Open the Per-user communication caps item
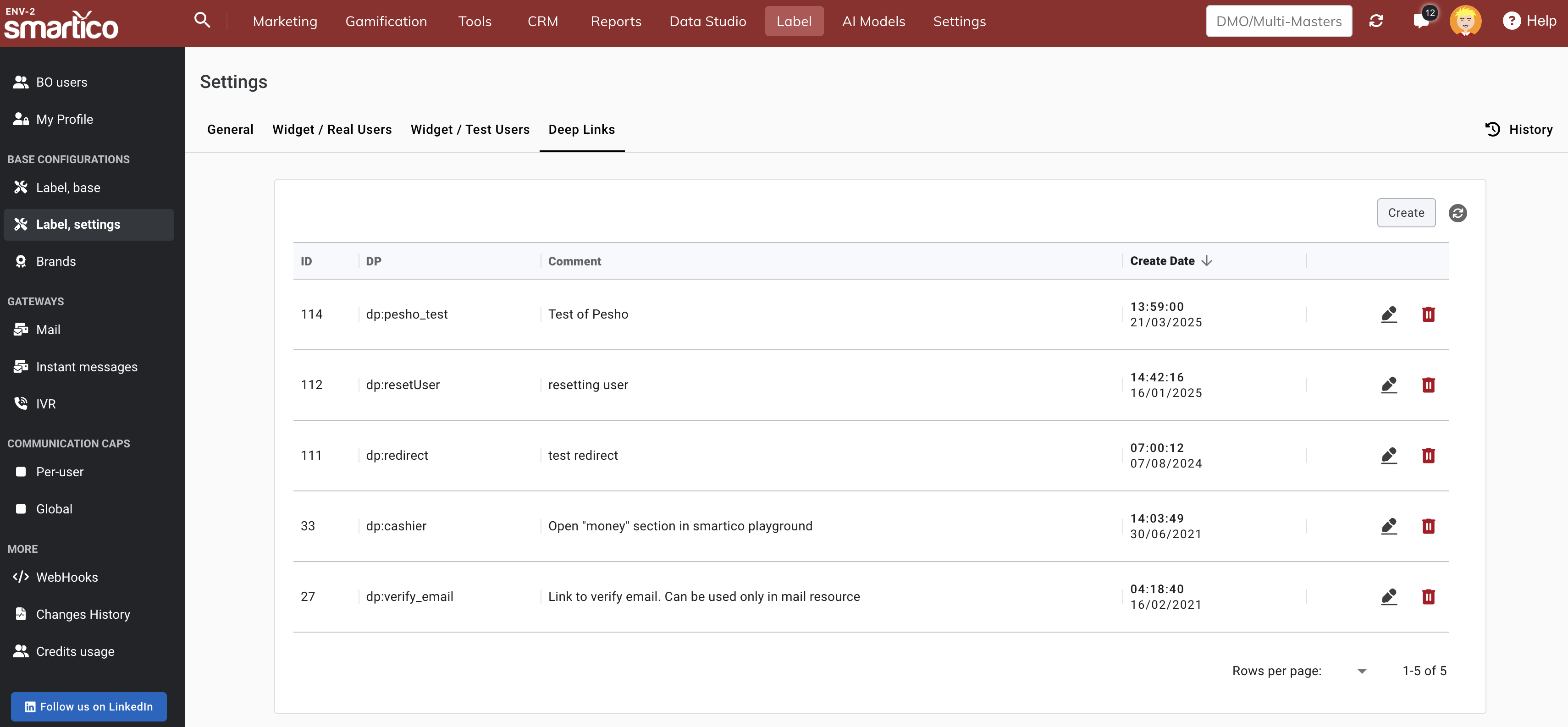Image resolution: width=1568 pixels, height=727 pixels. 60,472
